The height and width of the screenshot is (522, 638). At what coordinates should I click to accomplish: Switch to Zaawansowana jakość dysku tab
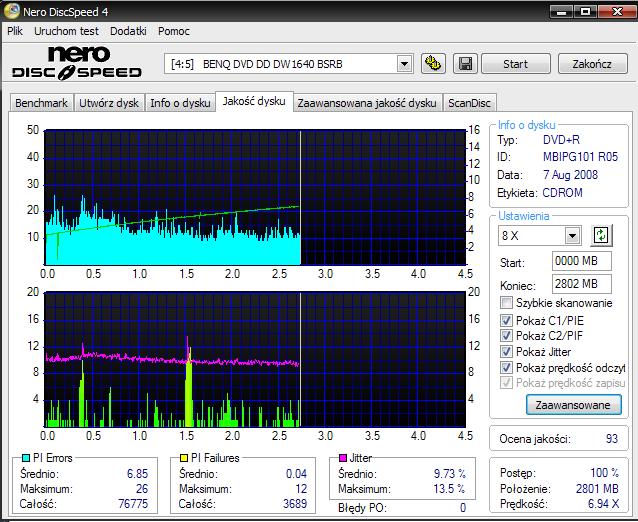click(367, 103)
